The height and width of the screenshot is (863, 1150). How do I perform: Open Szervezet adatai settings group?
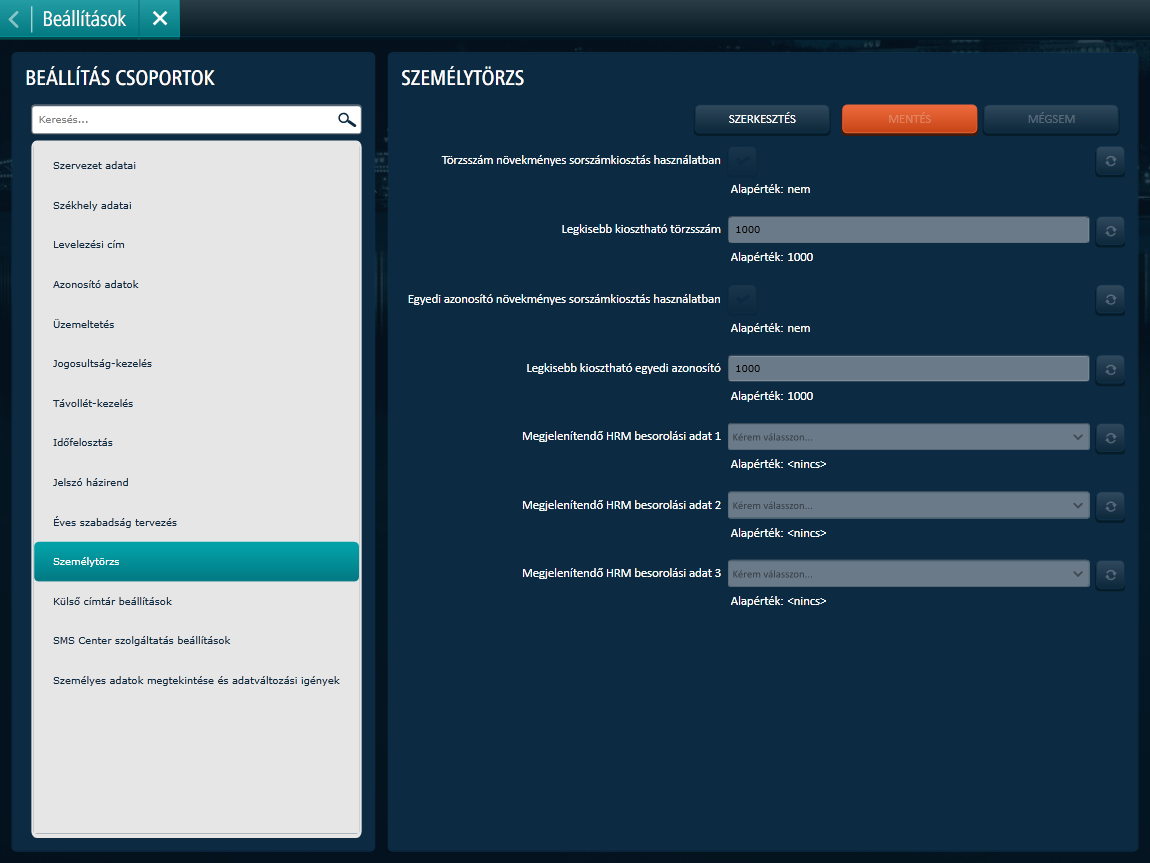[x=196, y=166]
